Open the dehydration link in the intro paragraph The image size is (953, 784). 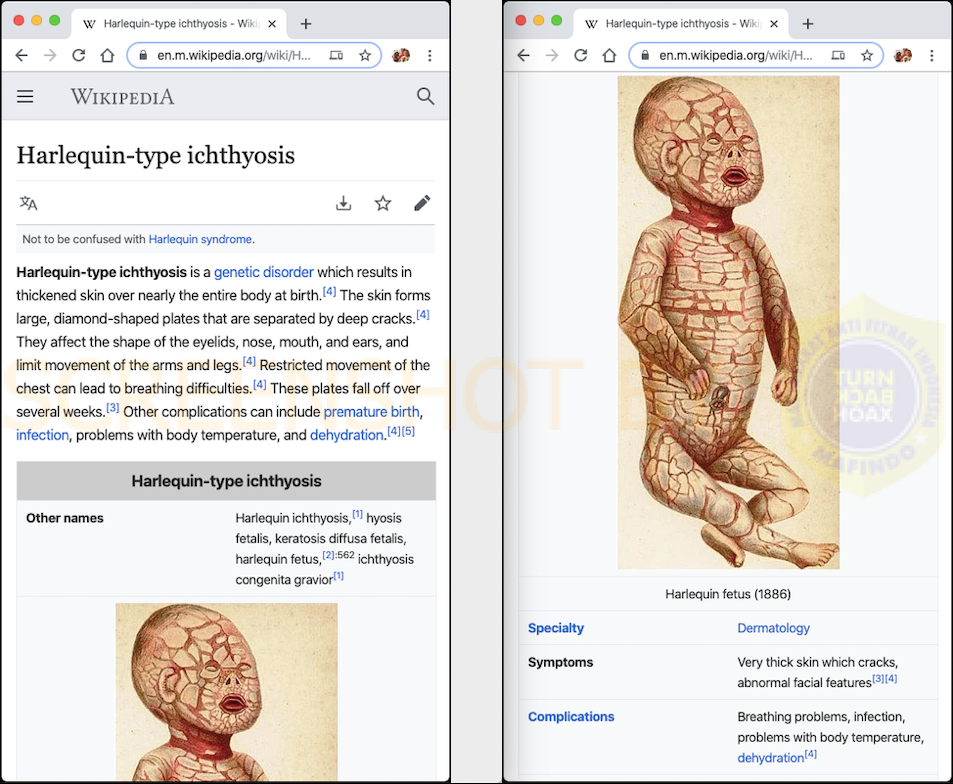(346, 435)
